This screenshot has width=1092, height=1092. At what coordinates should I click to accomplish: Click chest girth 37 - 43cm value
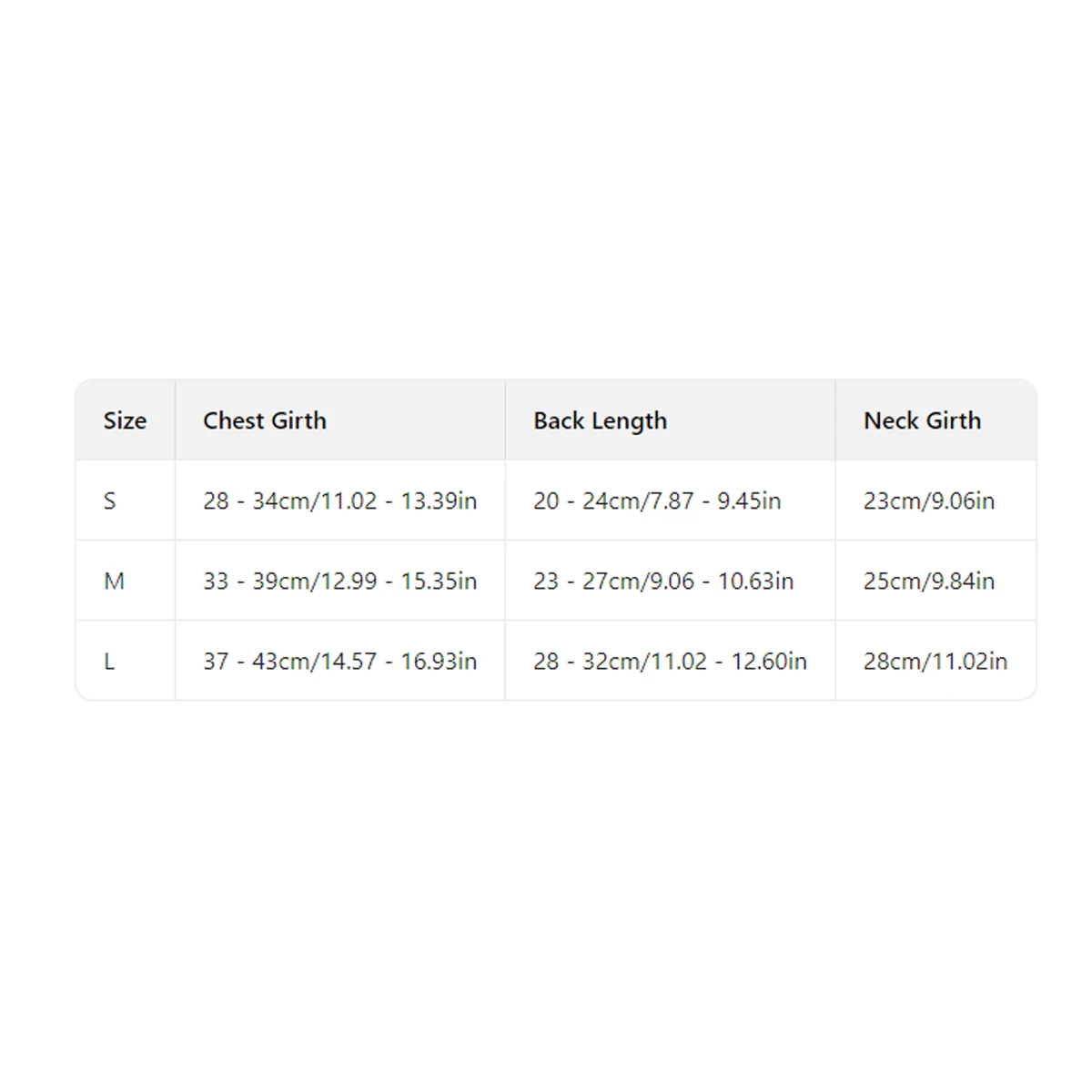pyautogui.click(x=339, y=661)
